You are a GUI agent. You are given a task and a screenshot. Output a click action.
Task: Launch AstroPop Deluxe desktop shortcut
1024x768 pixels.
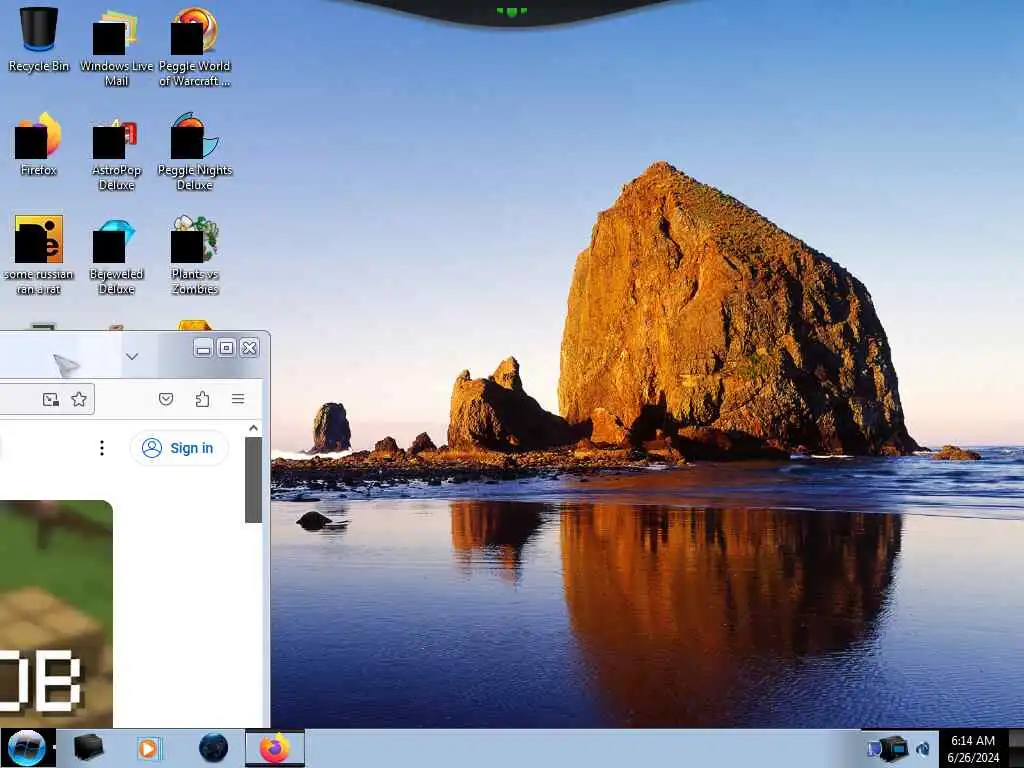pos(116,152)
